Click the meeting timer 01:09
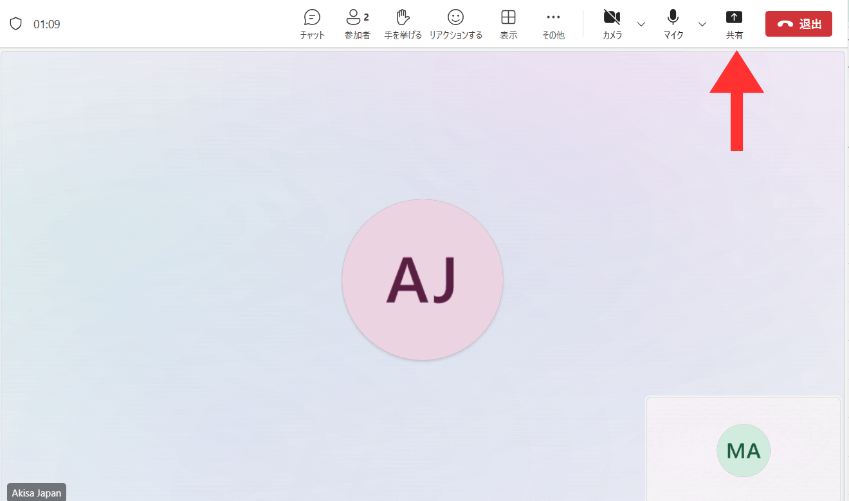Screen dimensions: 849x501 click(47, 24)
